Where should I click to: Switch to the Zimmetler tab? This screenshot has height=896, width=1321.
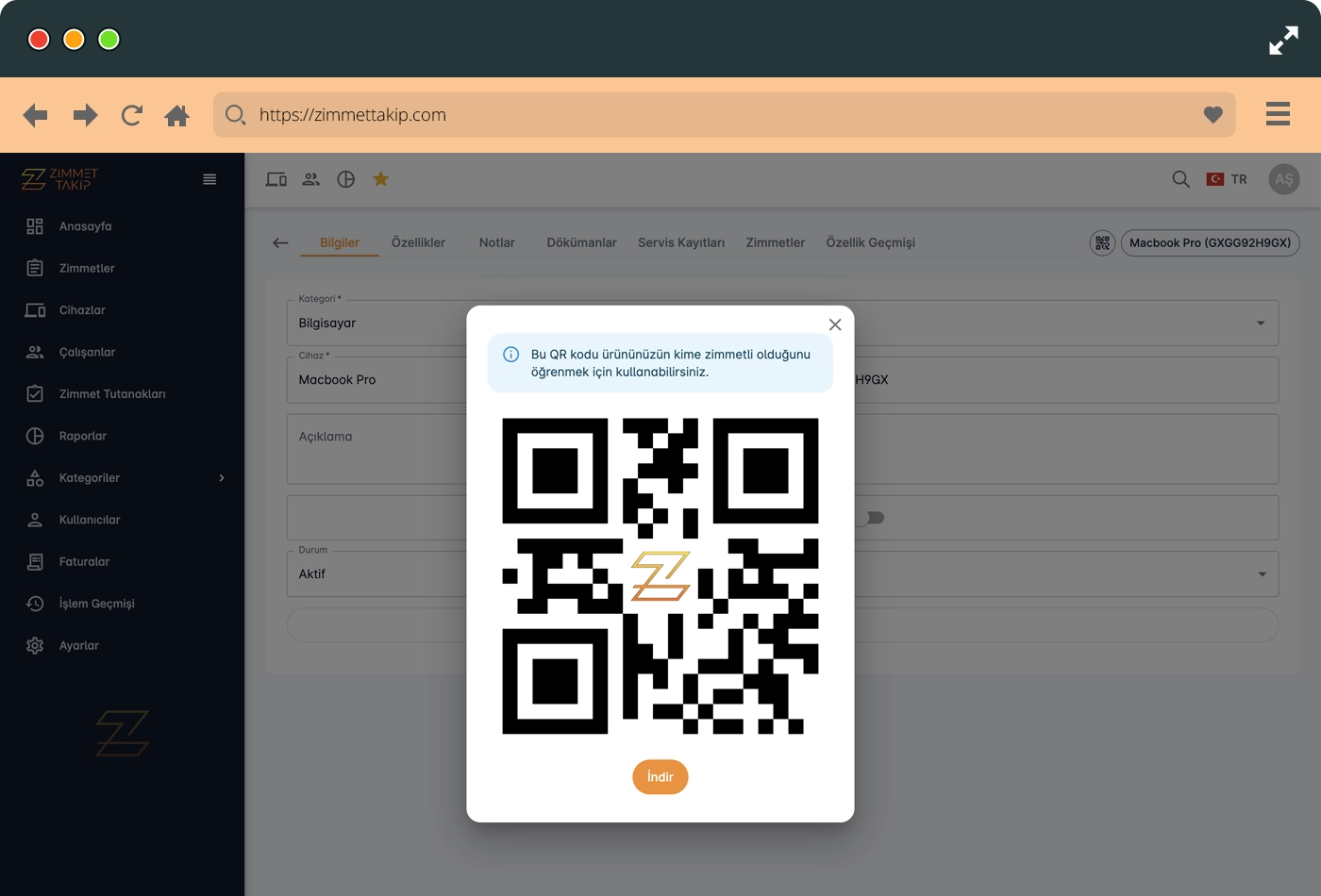[776, 242]
